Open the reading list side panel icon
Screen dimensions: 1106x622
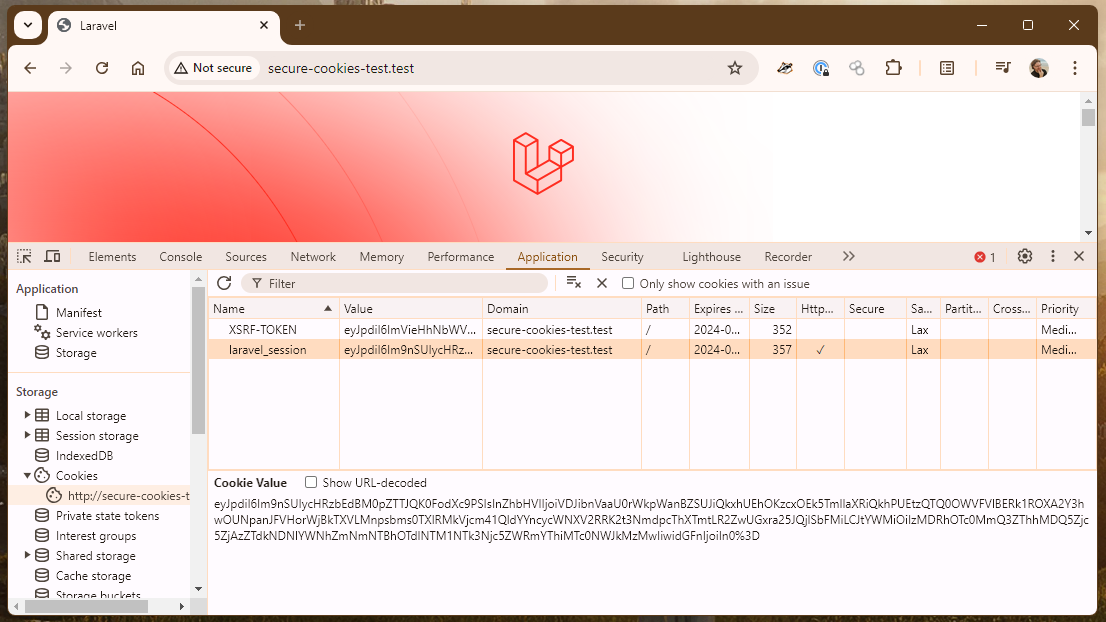point(947,68)
